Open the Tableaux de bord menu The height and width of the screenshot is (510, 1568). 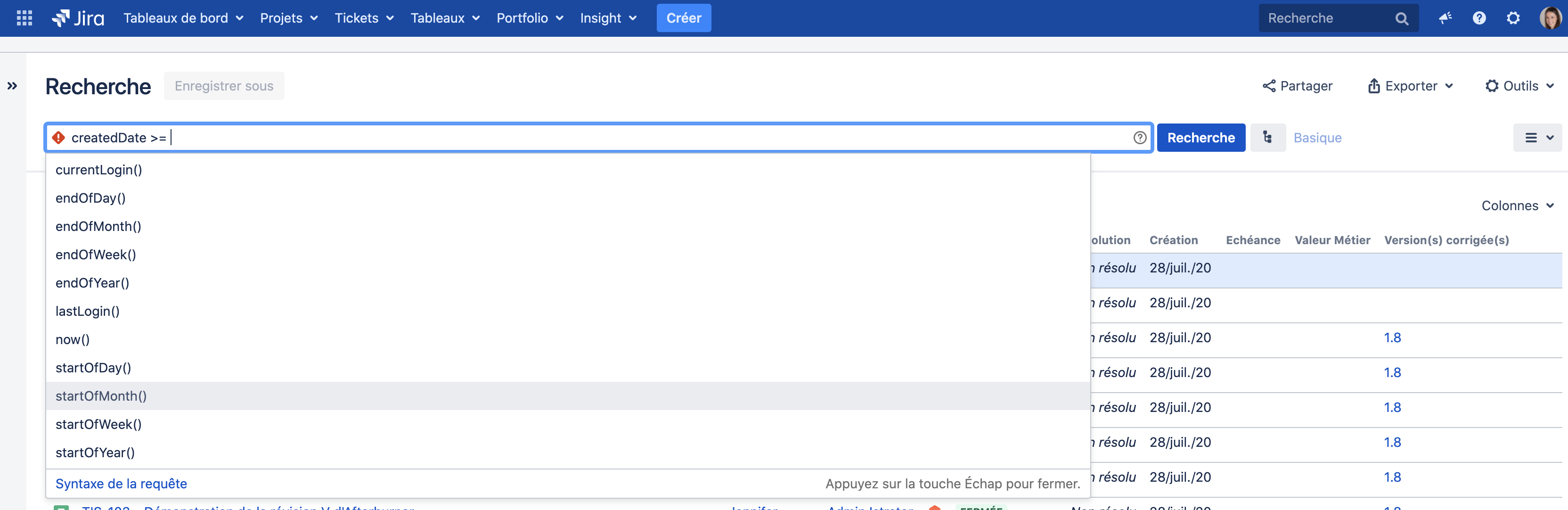[x=183, y=18]
